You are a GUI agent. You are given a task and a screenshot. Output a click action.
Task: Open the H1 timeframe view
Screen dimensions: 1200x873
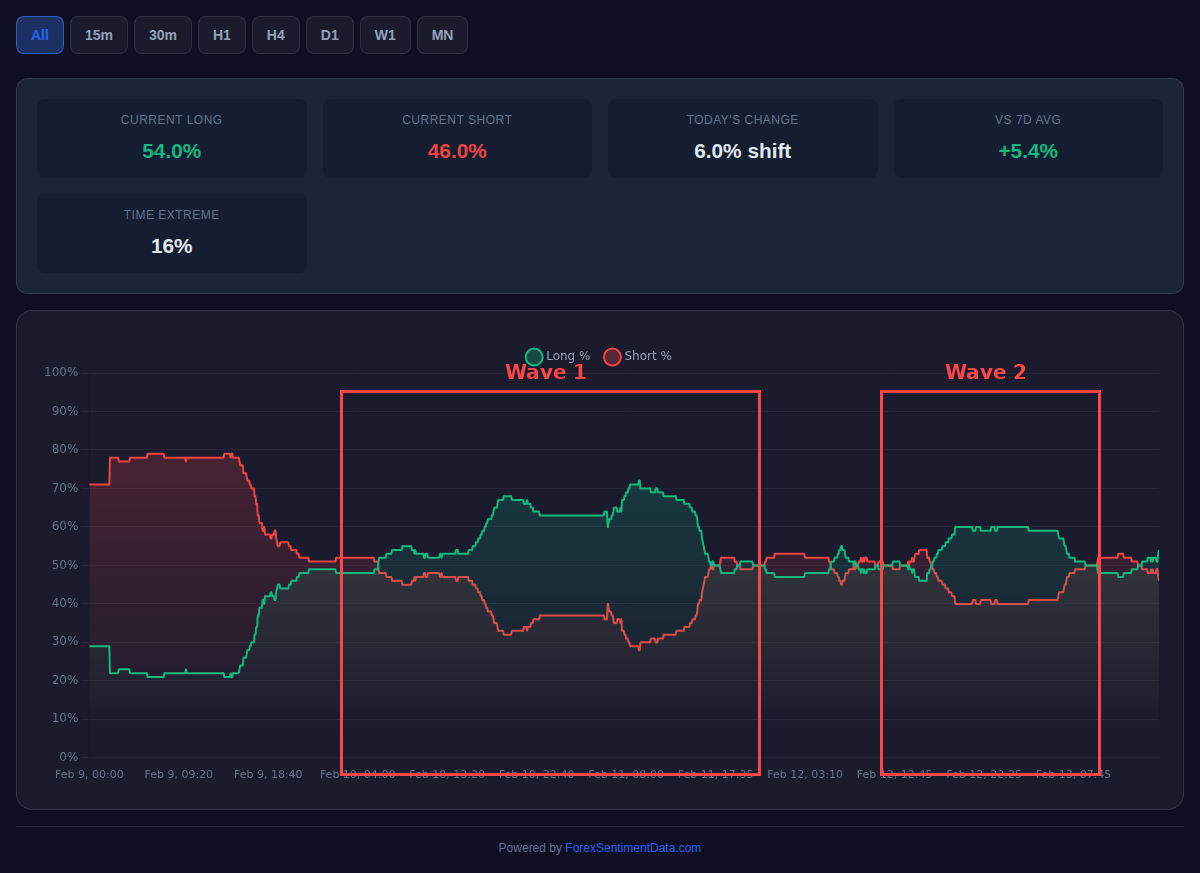click(221, 34)
